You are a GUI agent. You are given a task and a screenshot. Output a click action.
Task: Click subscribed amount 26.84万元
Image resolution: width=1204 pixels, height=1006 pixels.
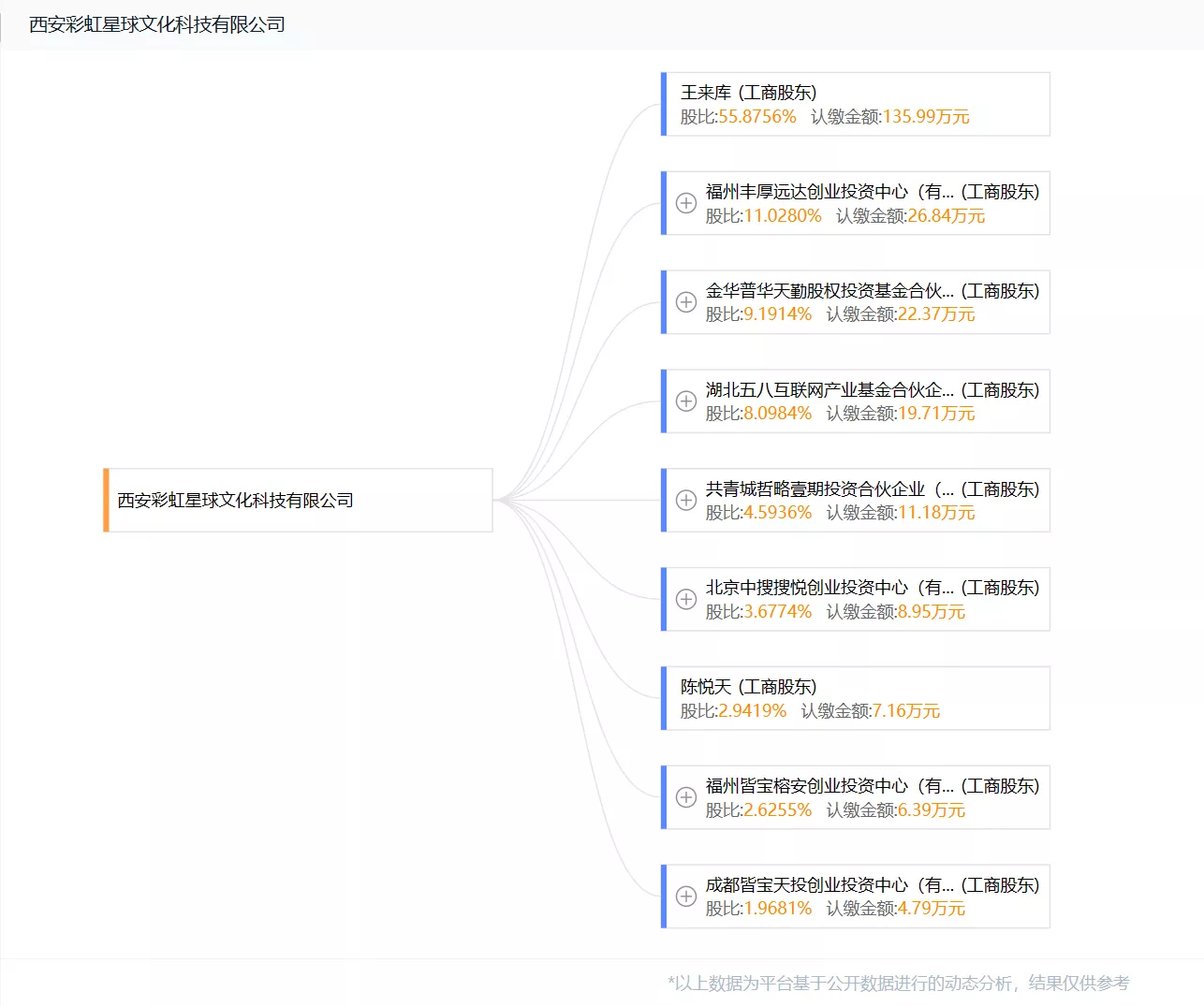pyautogui.click(x=947, y=216)
